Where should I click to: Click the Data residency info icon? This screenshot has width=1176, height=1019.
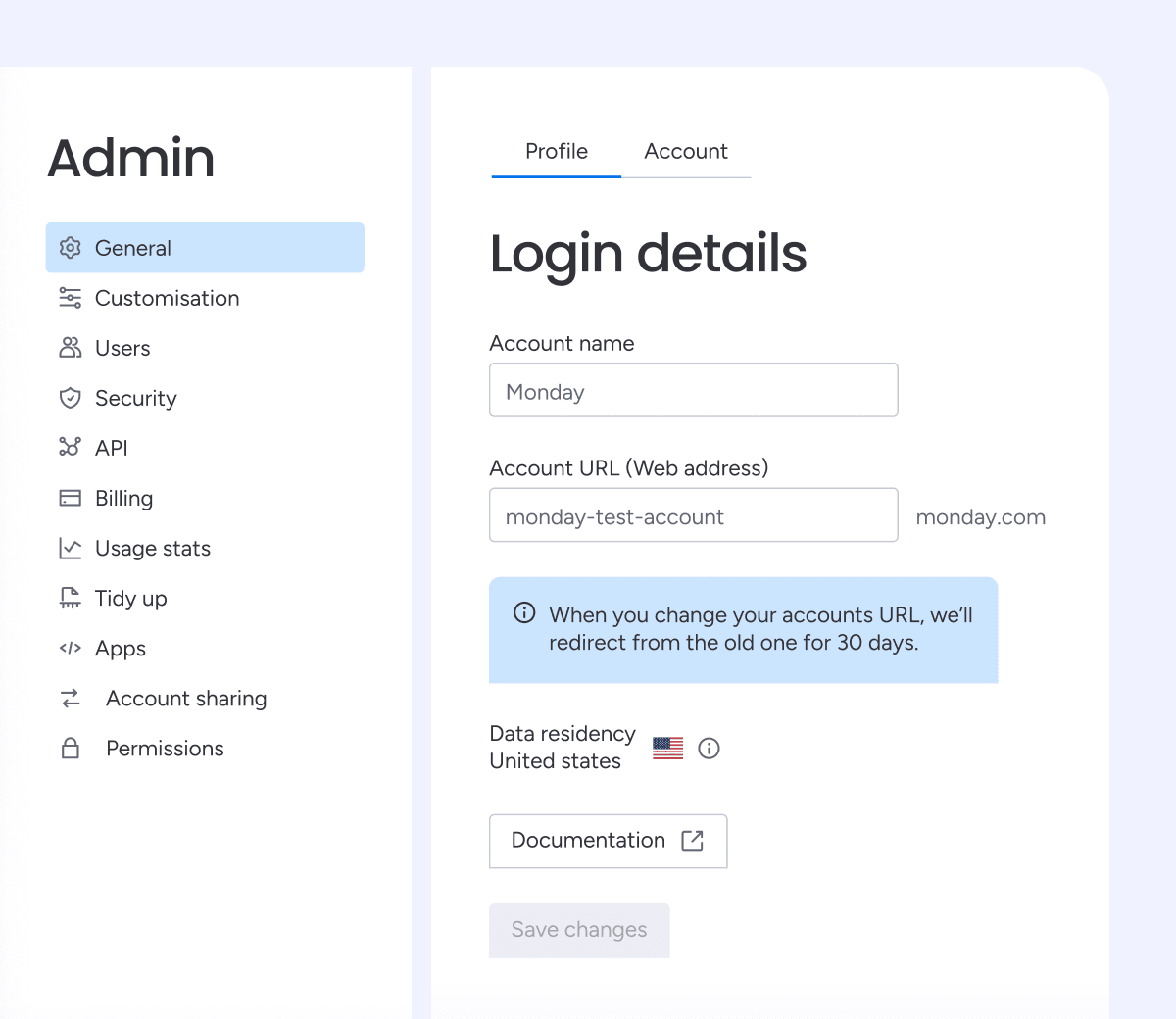tap(709, 749)
